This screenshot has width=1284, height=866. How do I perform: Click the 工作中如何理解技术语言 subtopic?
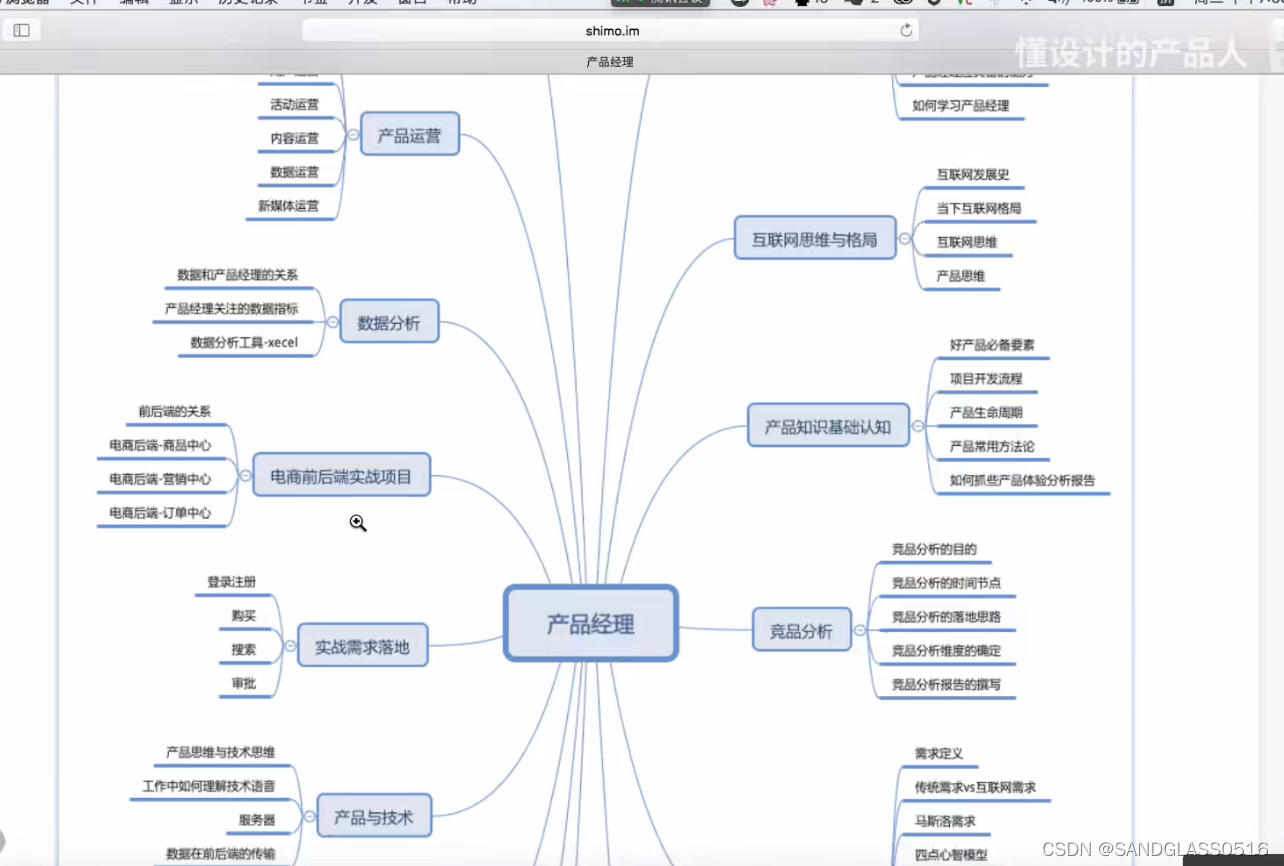pos(209,786)
